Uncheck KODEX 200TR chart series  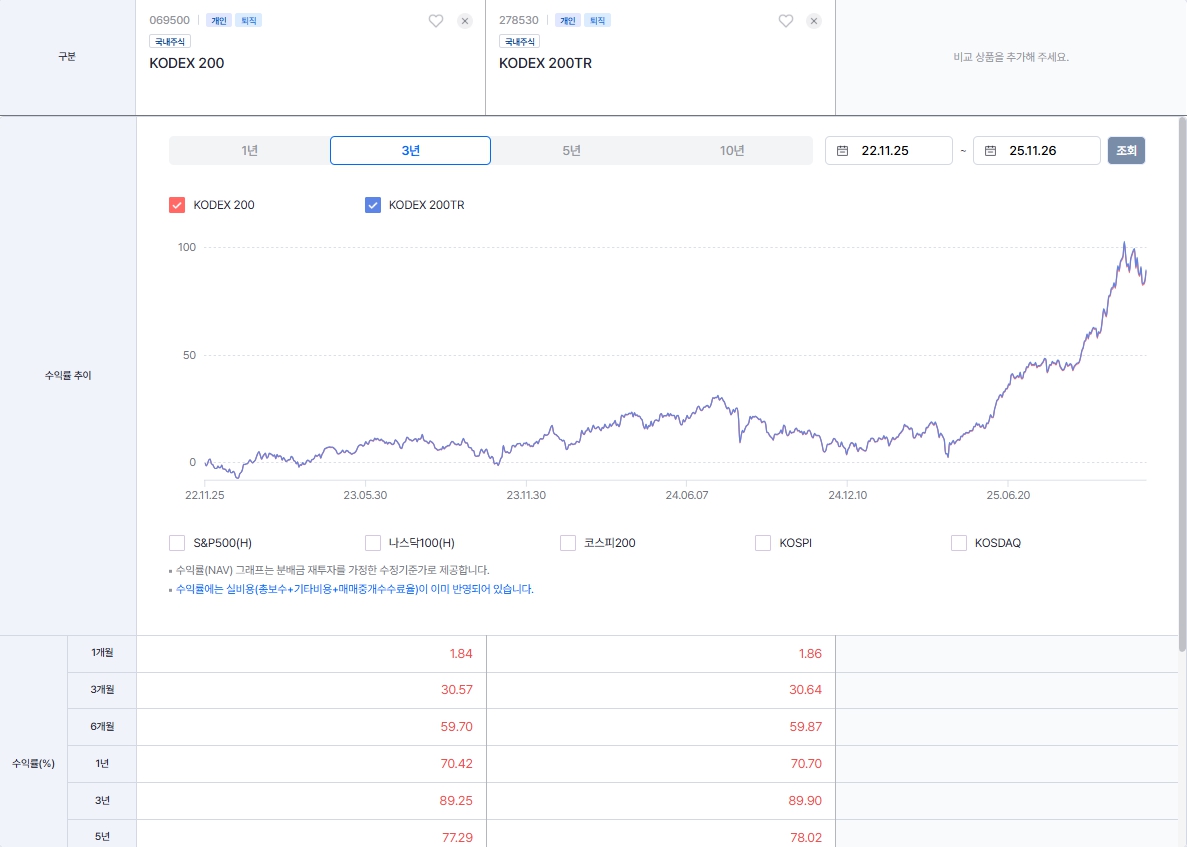pyautogui.click(x=372, y=205)
